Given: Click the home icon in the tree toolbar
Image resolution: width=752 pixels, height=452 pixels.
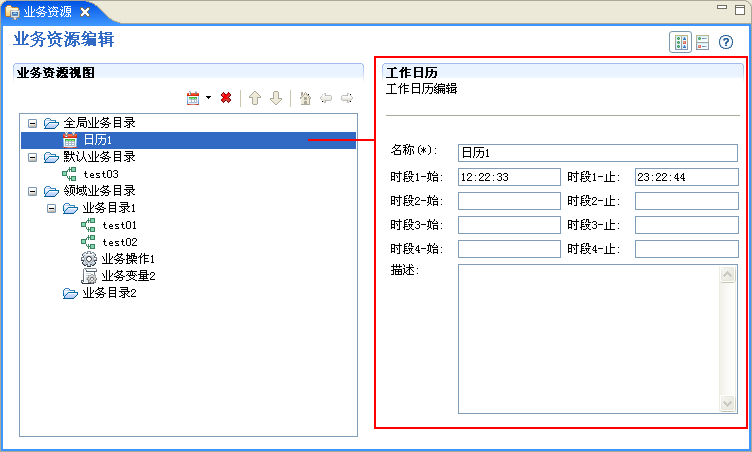Looking at the screenshot, I should (x=305, y=98).
